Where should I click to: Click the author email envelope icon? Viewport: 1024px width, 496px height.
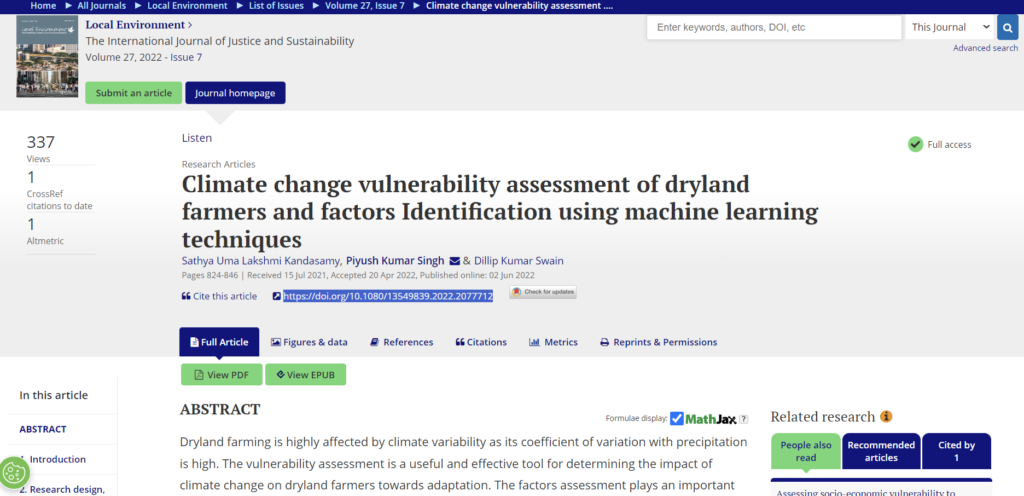click(454, 261)
